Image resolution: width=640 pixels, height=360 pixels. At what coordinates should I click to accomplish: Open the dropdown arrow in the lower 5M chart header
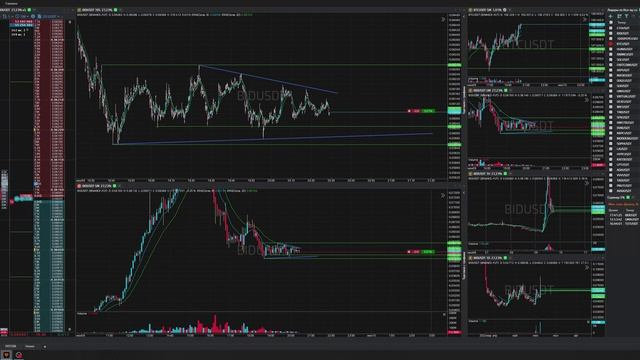pos(120,186)
